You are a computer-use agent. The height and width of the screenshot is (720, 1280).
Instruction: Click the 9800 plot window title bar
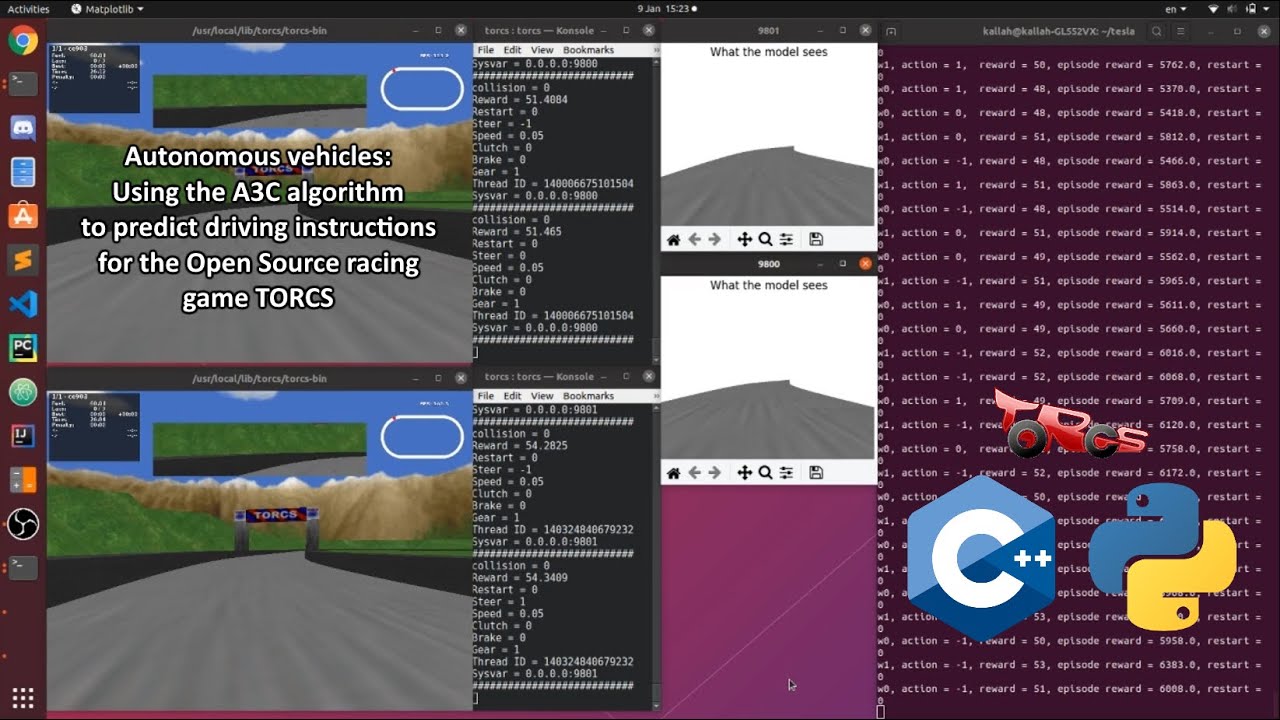(x=769, y=264)
